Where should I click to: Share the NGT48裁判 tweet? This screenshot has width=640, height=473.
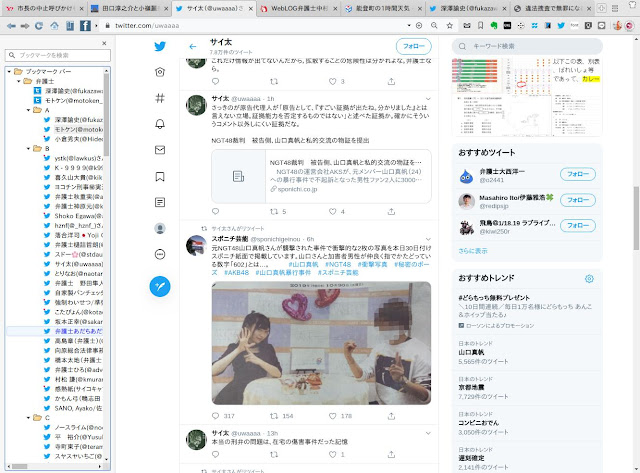click(391, 211)
